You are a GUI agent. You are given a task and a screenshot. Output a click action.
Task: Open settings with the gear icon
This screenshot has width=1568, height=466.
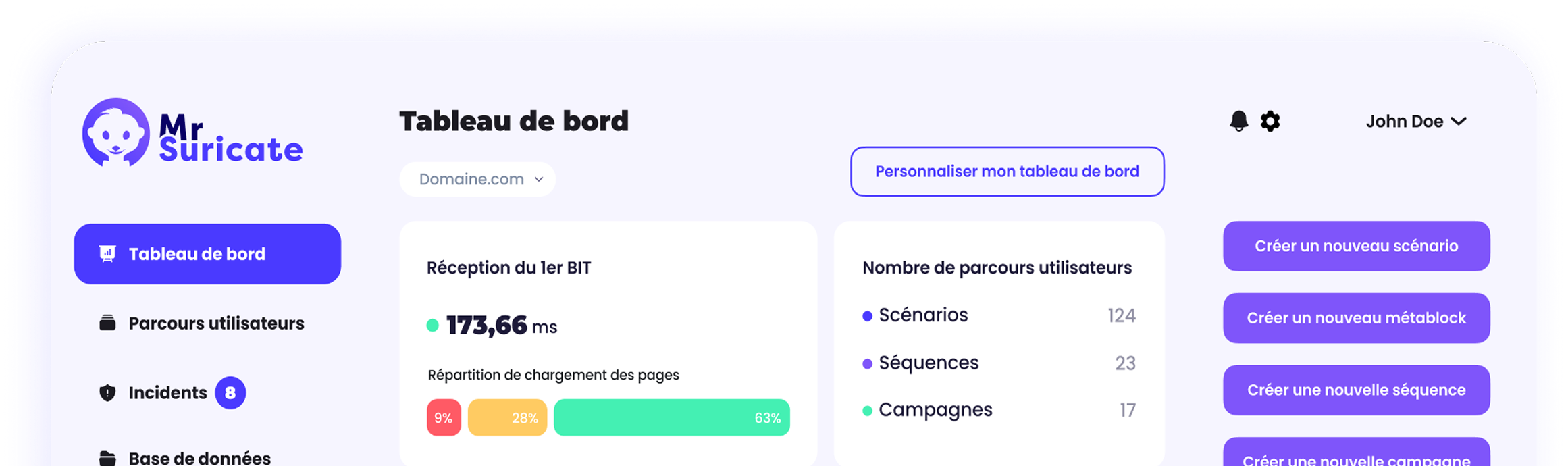[1270, 122]
